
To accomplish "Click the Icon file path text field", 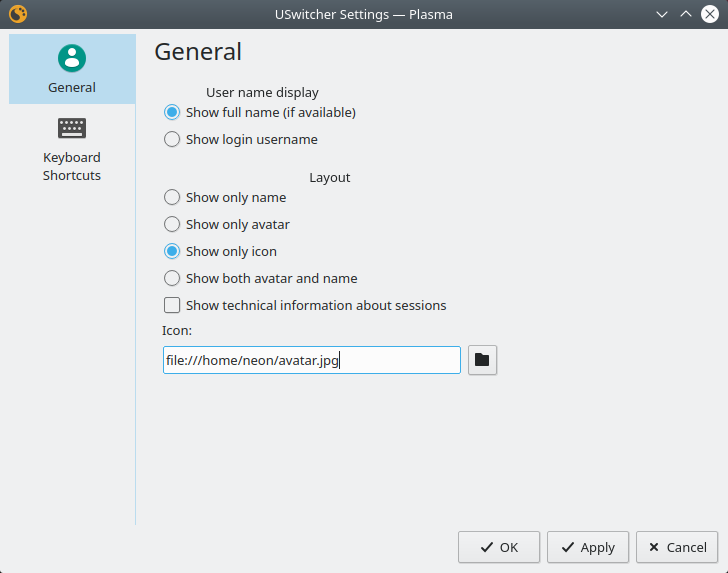I will click(x=311, y=360).
